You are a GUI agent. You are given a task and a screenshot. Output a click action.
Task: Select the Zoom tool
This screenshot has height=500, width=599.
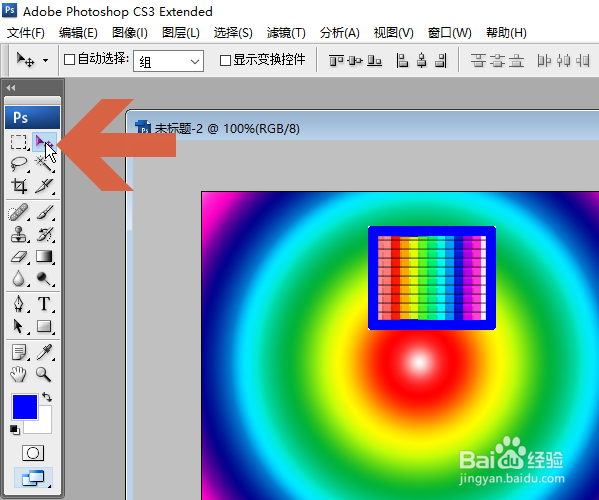coord(44,374)
